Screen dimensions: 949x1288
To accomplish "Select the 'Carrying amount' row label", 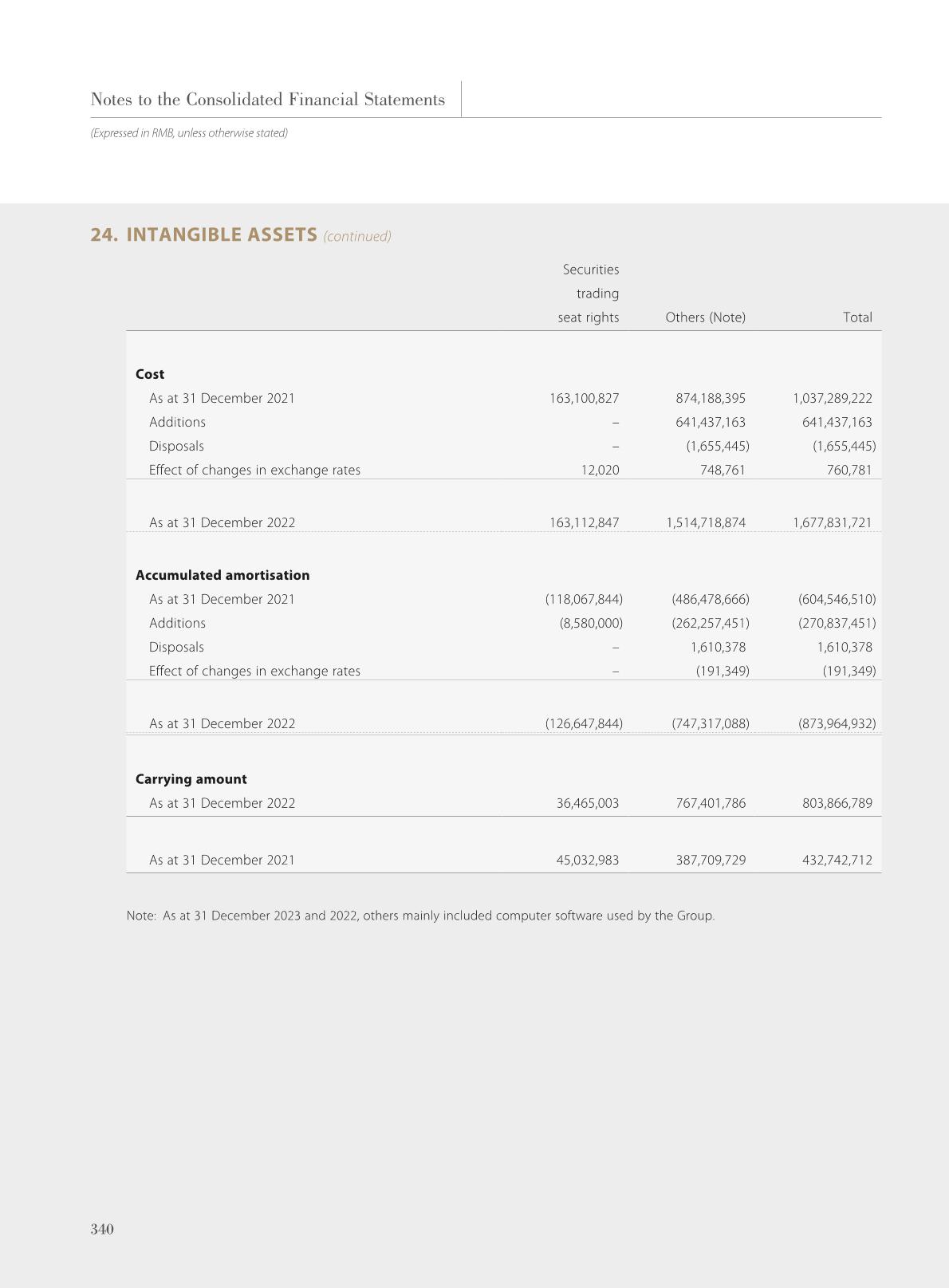I will point(191,779).
